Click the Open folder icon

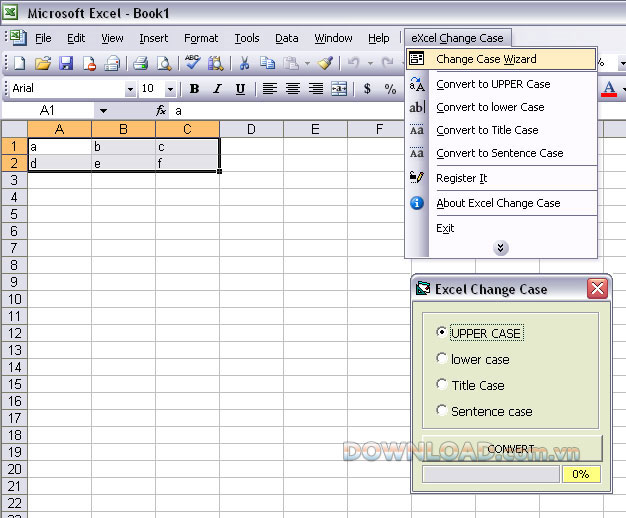coord(43,63)
